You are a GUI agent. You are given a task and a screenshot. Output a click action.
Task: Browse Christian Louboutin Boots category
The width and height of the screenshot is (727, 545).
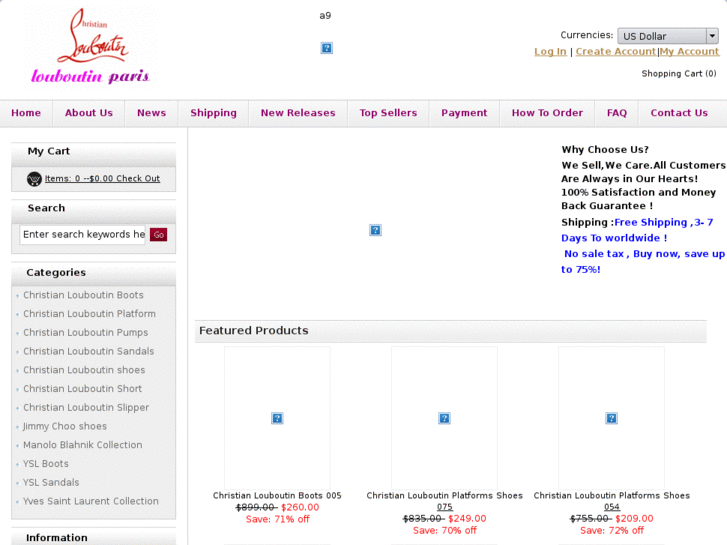tap(83, 295)
